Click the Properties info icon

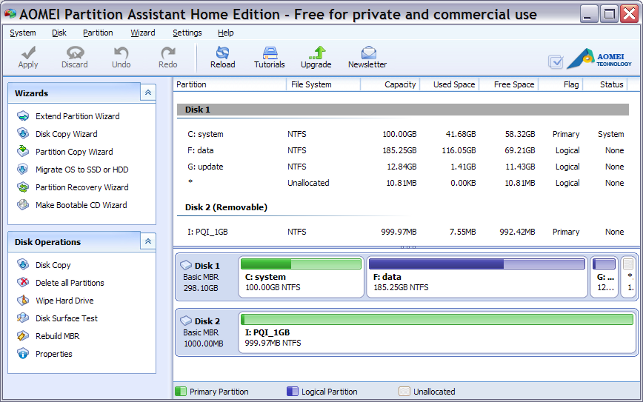[23, 354]
